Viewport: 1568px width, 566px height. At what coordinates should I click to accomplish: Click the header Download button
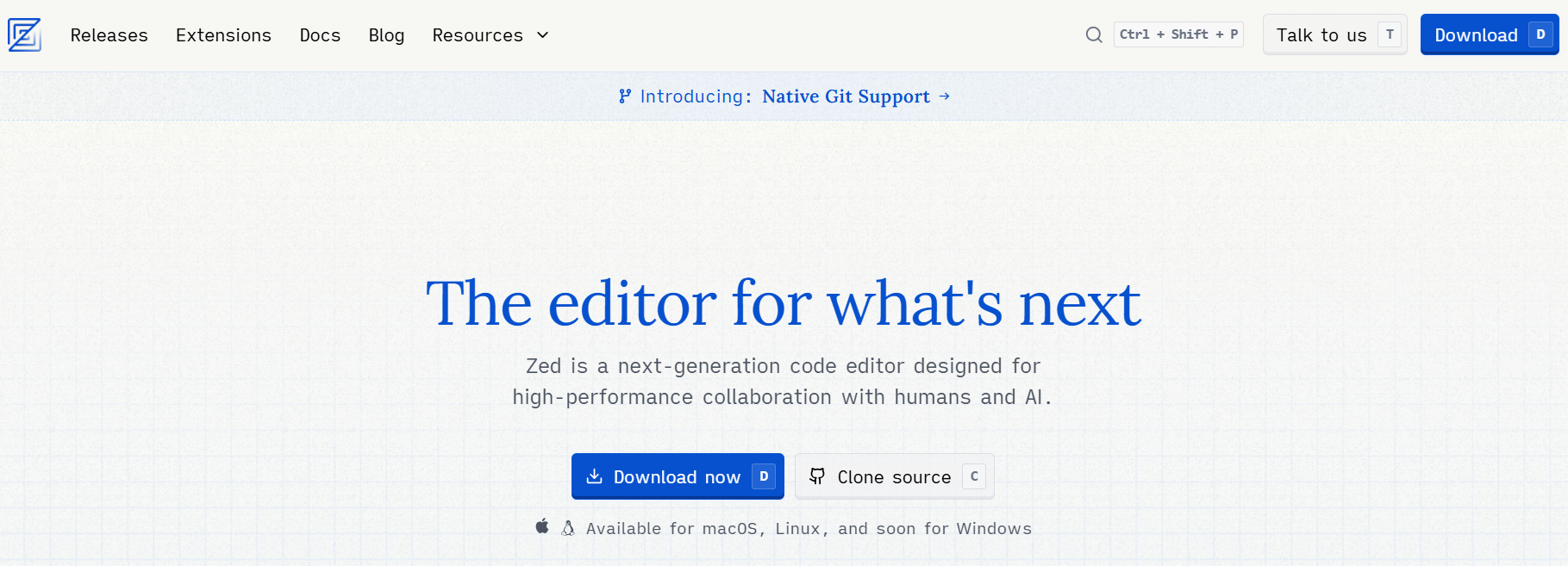coord(1490,34)
